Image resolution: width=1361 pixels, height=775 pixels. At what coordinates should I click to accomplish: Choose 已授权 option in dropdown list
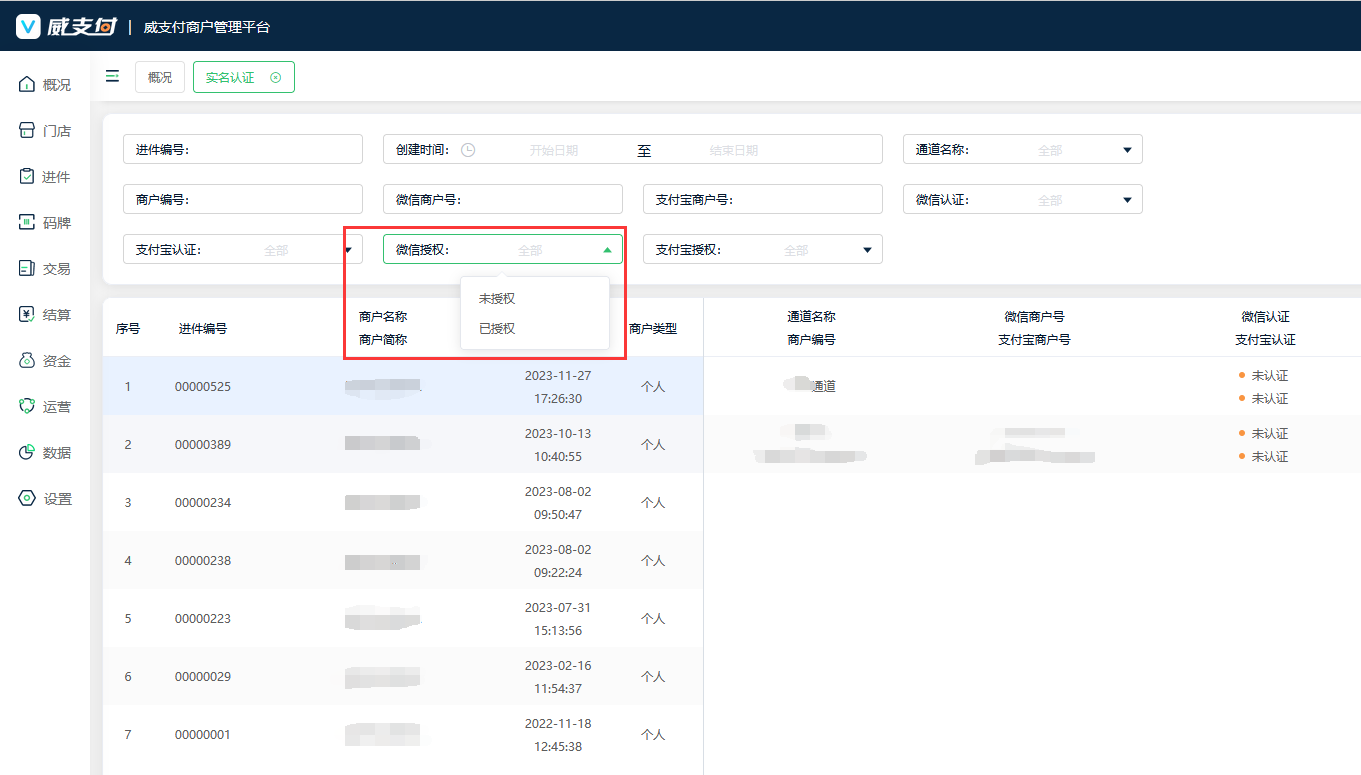tap(497, 329)
